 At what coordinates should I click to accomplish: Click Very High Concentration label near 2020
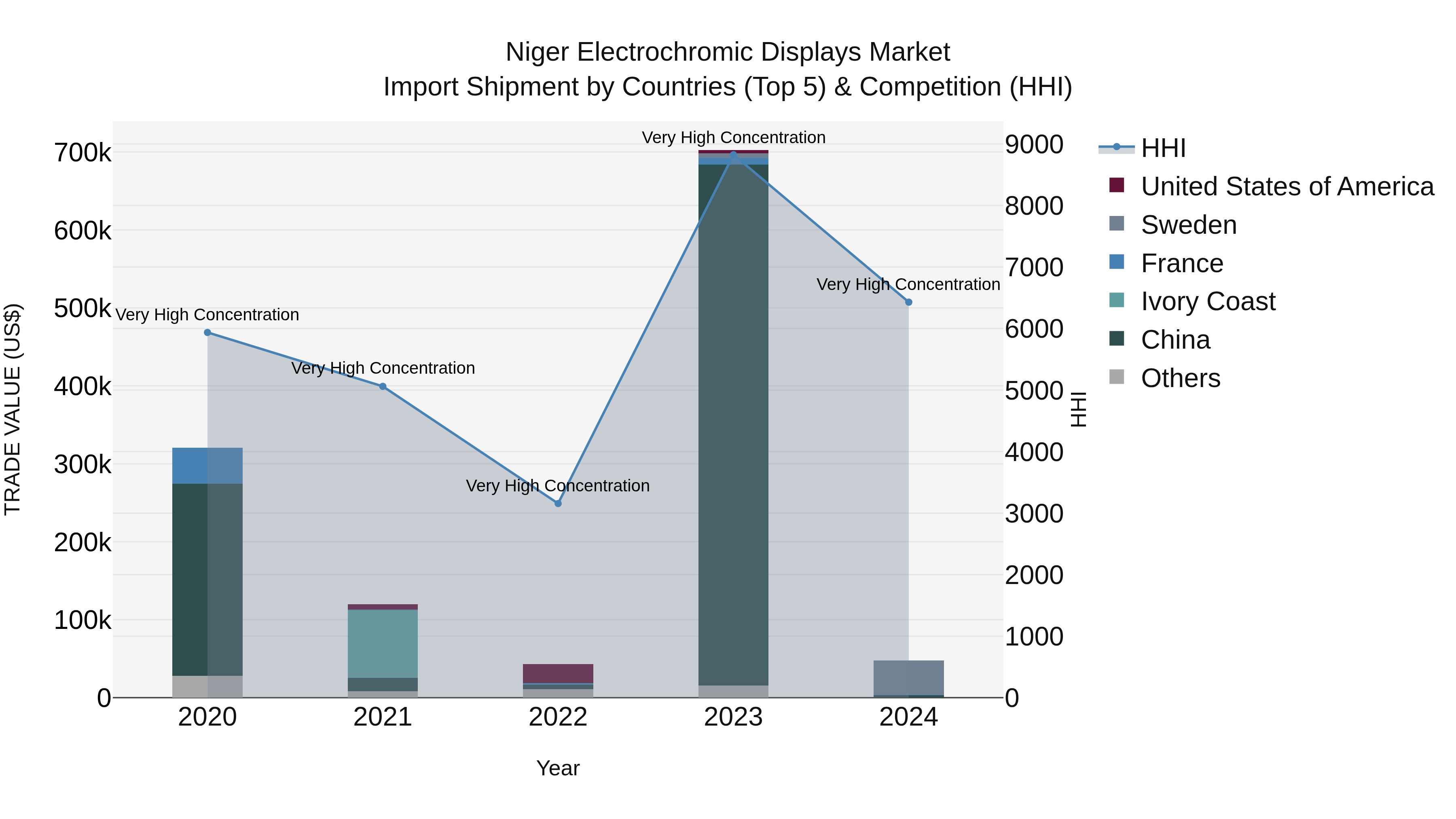[207, 315]
